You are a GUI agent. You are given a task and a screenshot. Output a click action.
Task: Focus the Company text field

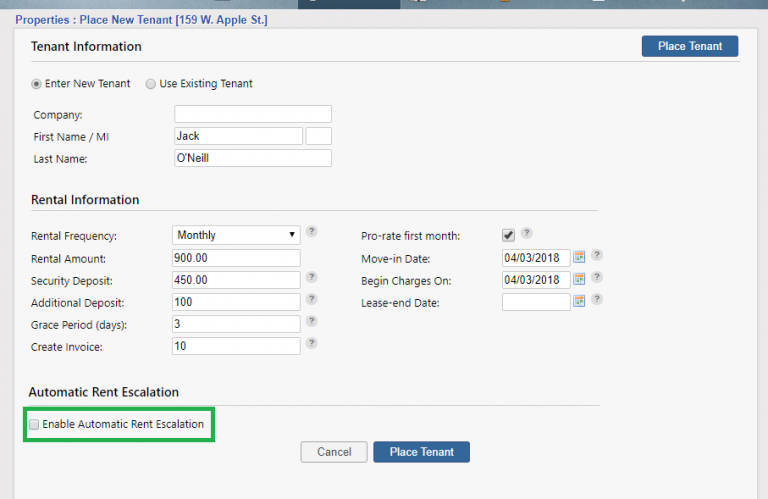pos(252,114)
